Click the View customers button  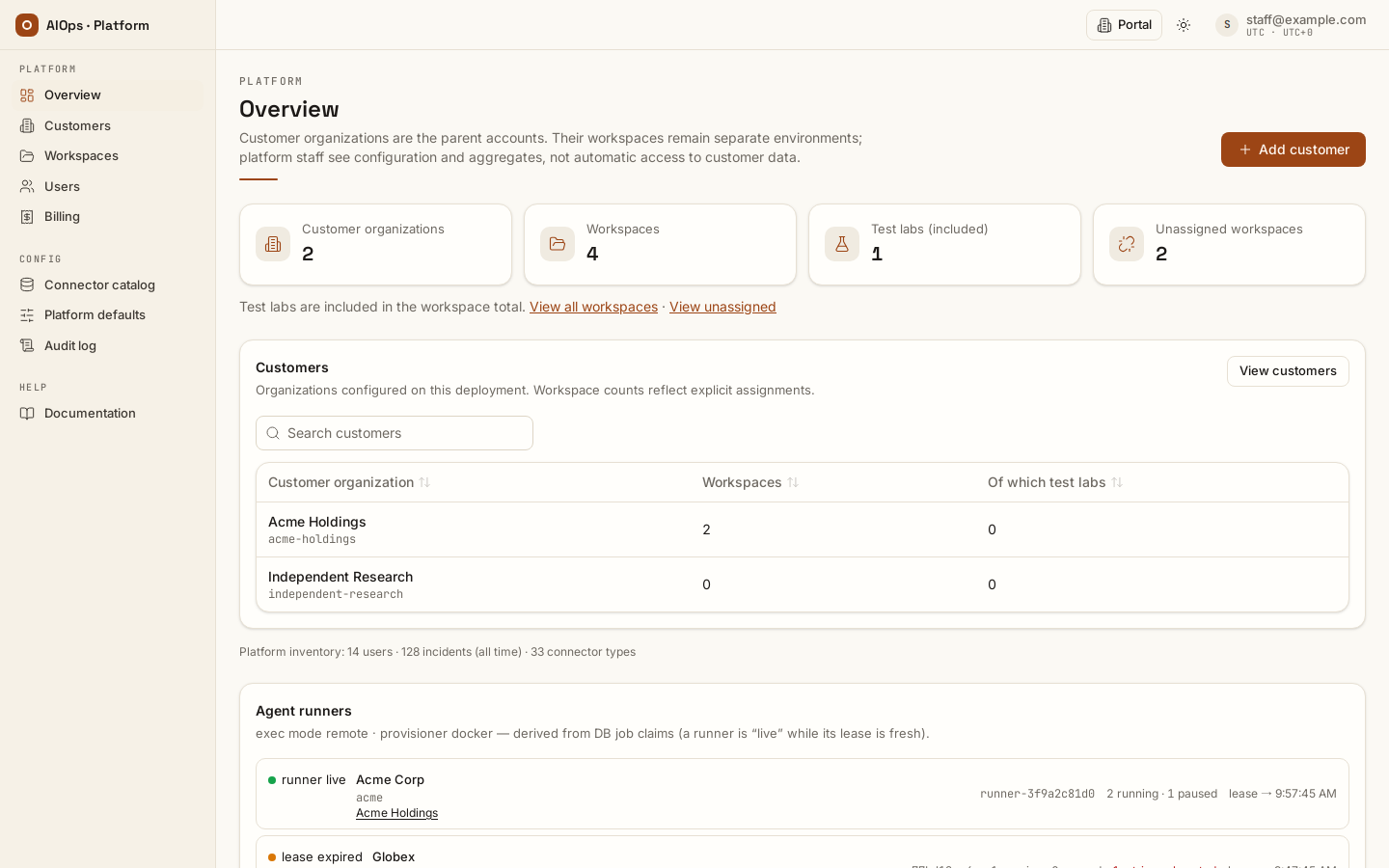[x=1288, y=371]
